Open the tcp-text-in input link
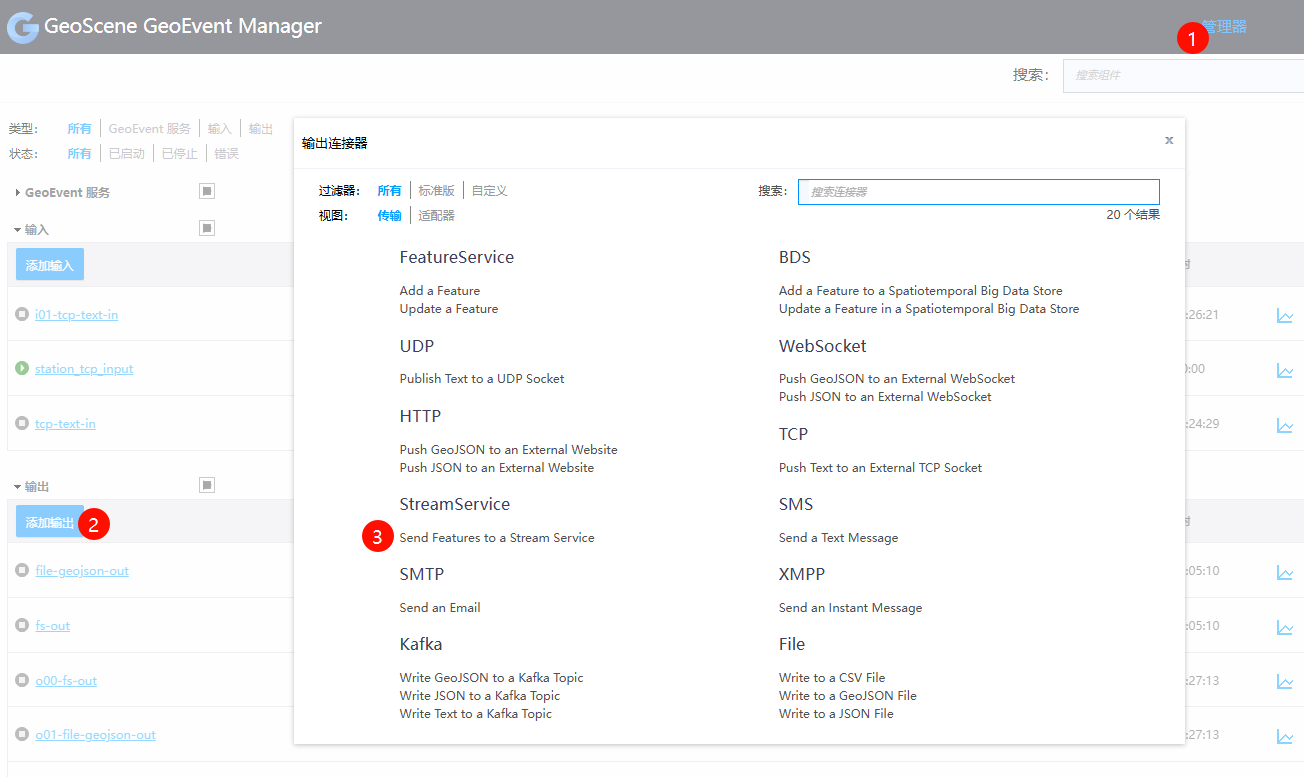This screenshot has height=777, width=1304. click(x=65, y=424)
